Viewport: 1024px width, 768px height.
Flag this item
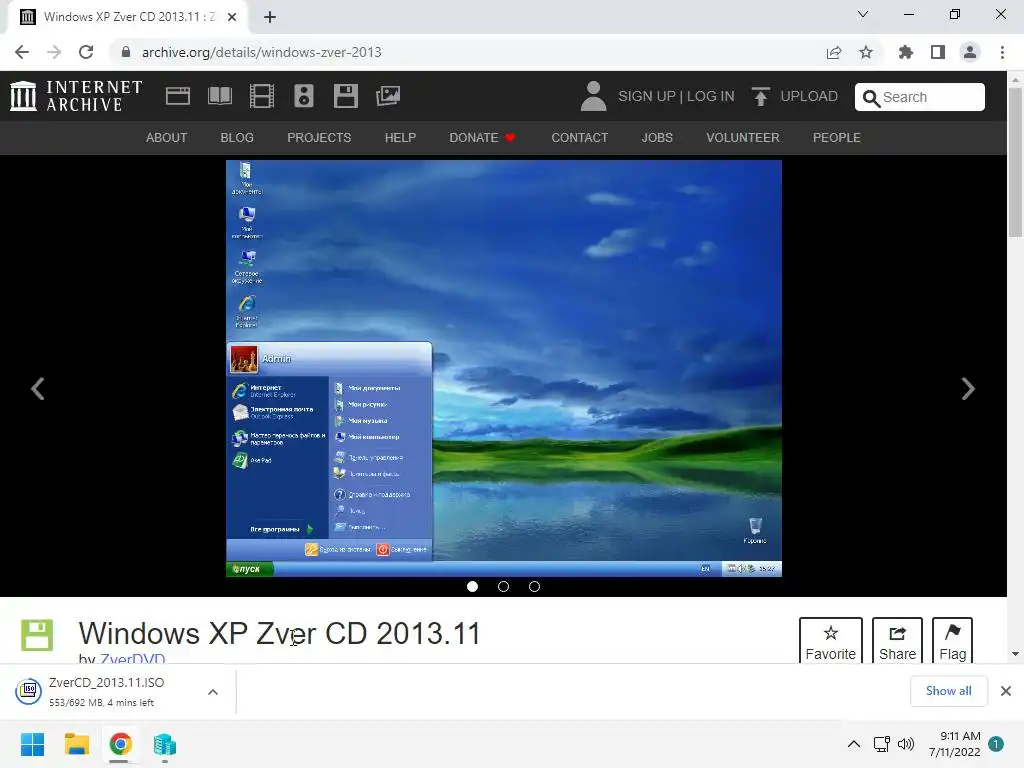coord(952,641)
